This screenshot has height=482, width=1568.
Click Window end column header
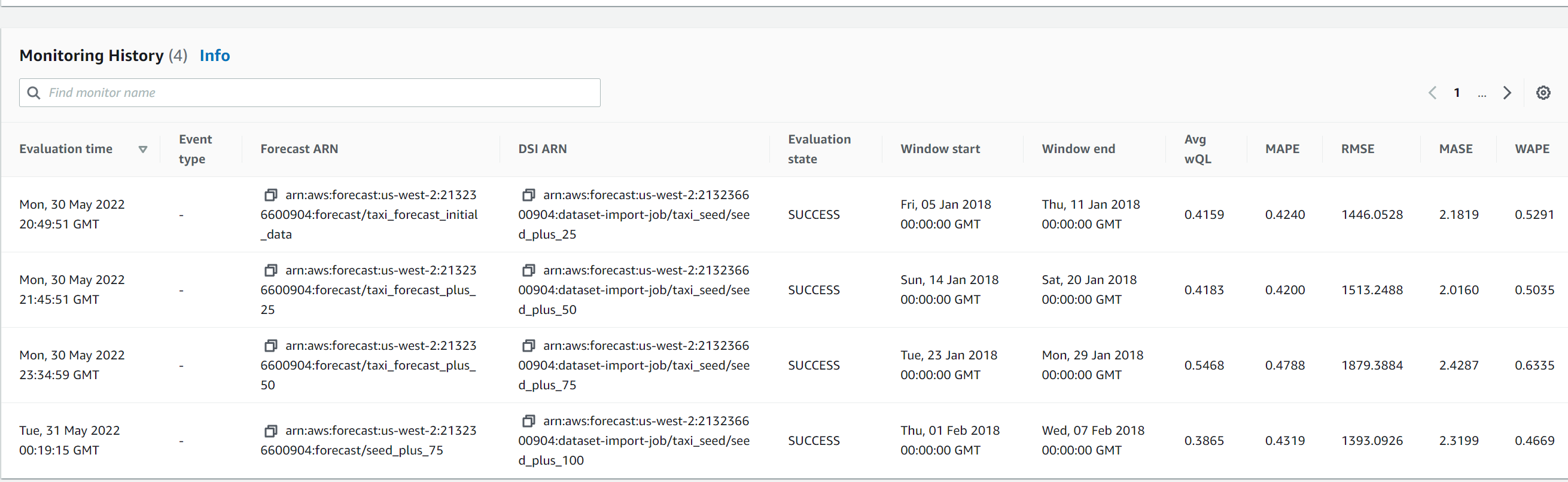click(x=1078, y=149)
